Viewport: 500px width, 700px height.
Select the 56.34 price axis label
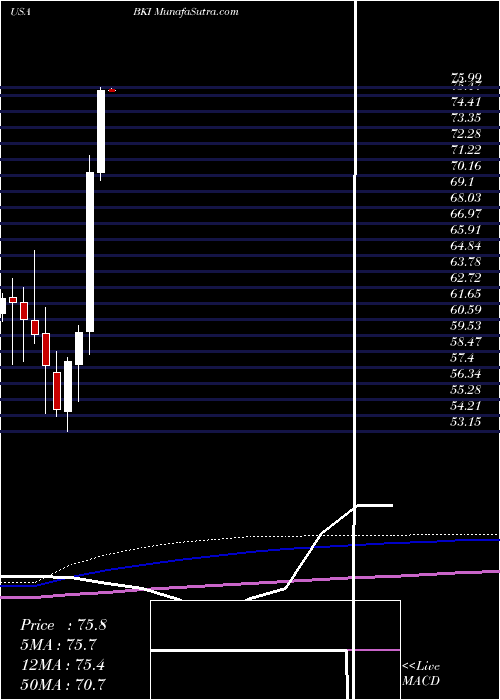tap(466, 374)
